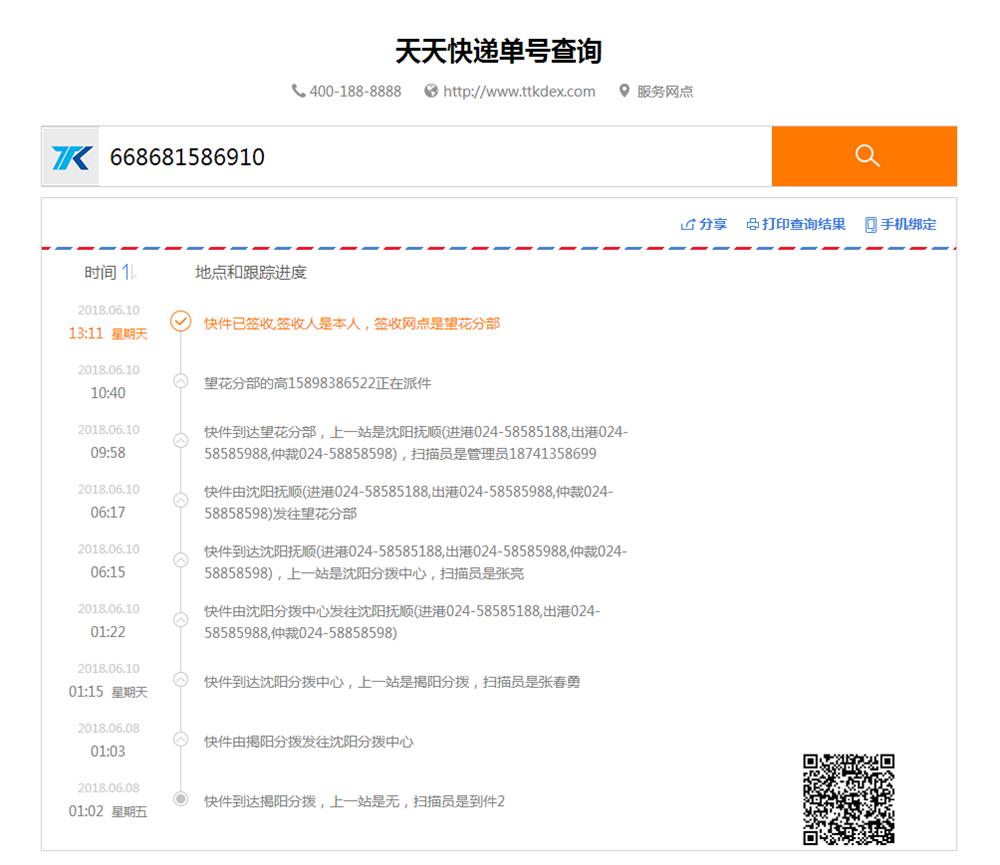Click the phone icon beside 400-188-8888

[298, 91]
